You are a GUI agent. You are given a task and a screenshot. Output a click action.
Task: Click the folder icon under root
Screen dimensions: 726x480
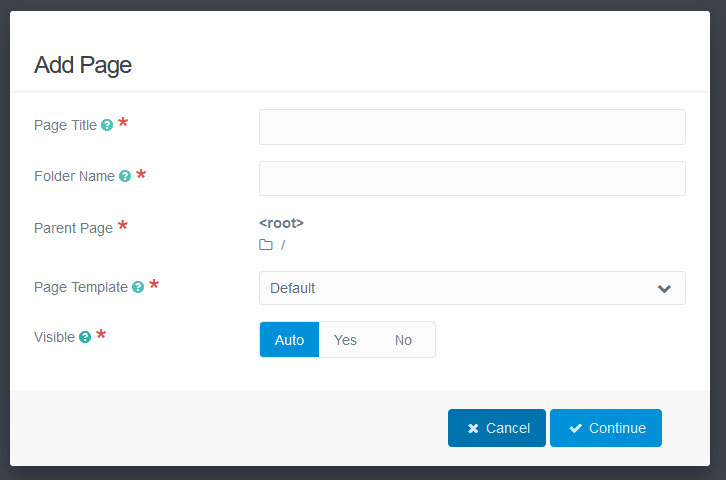[x=266, y=245]
